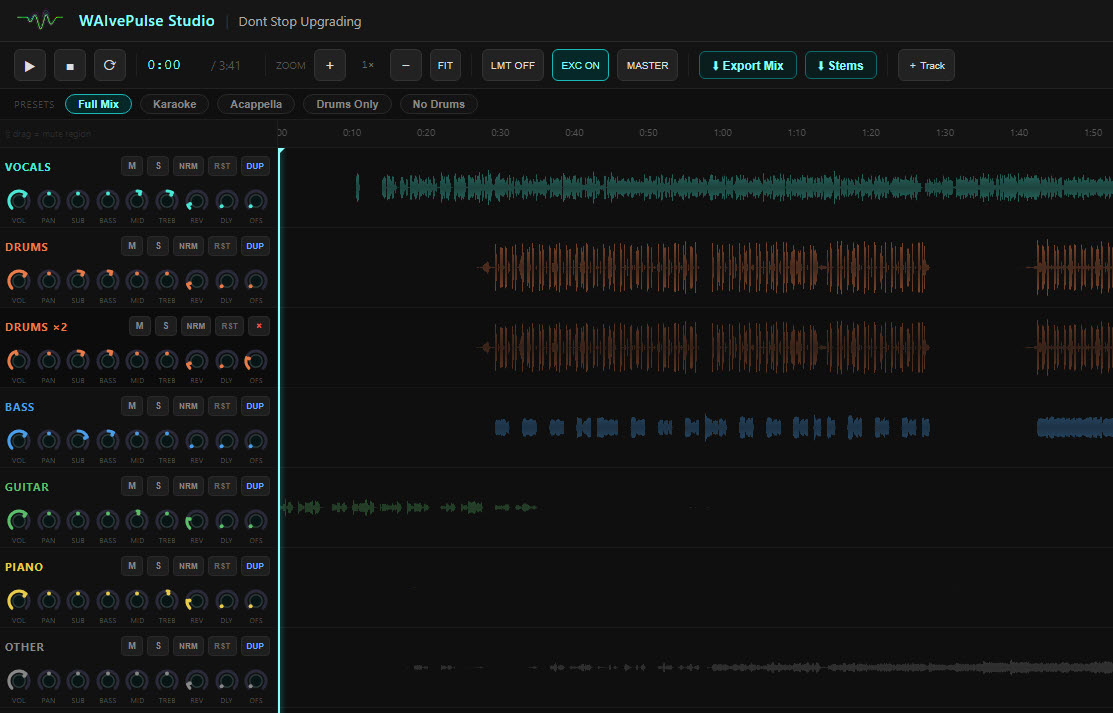1113x713 pixels.
Task: Reset the BASS track with RST
Action: (x=222, y=406)
